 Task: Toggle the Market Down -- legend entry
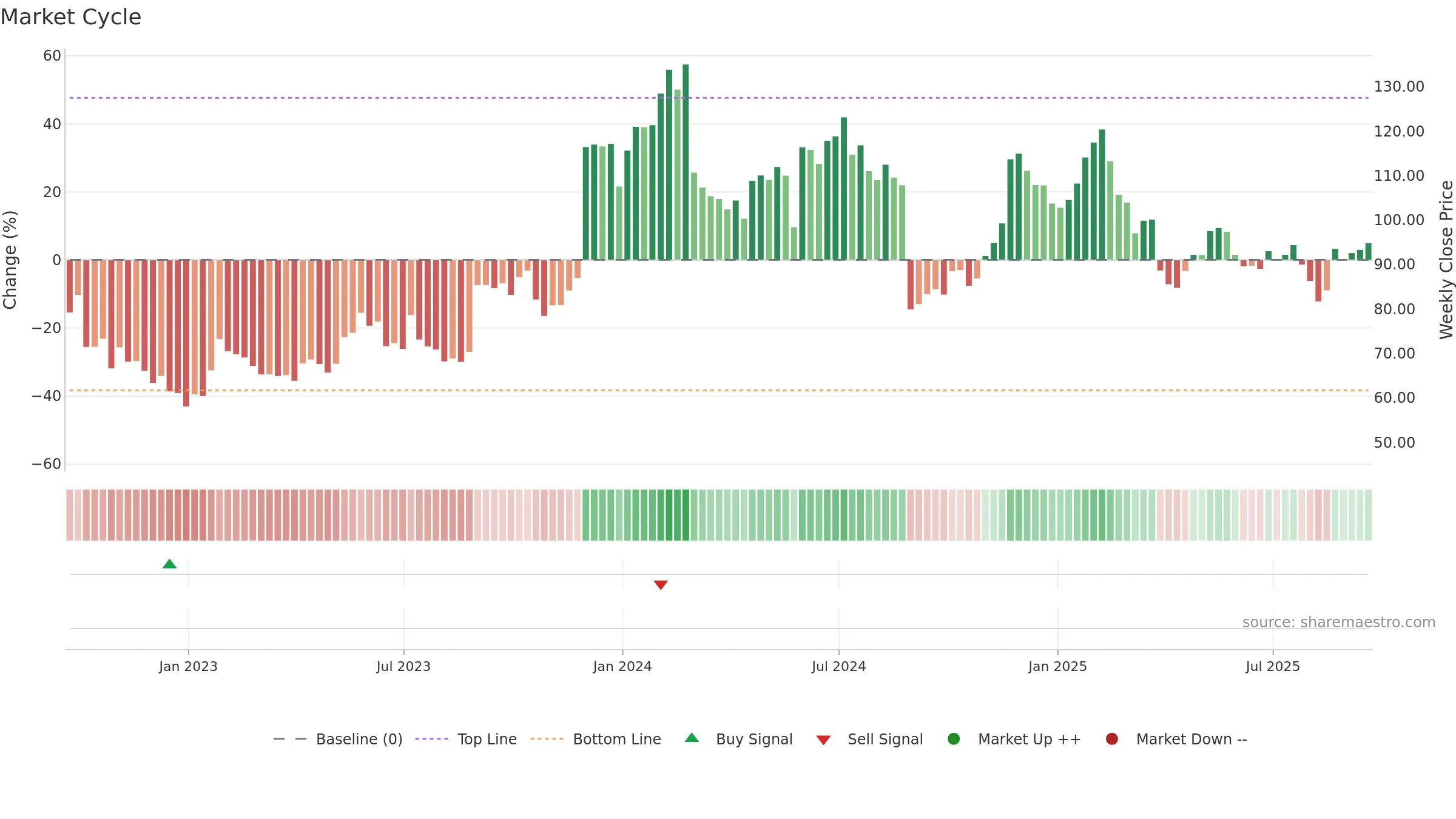click(x=1176, y=739)
